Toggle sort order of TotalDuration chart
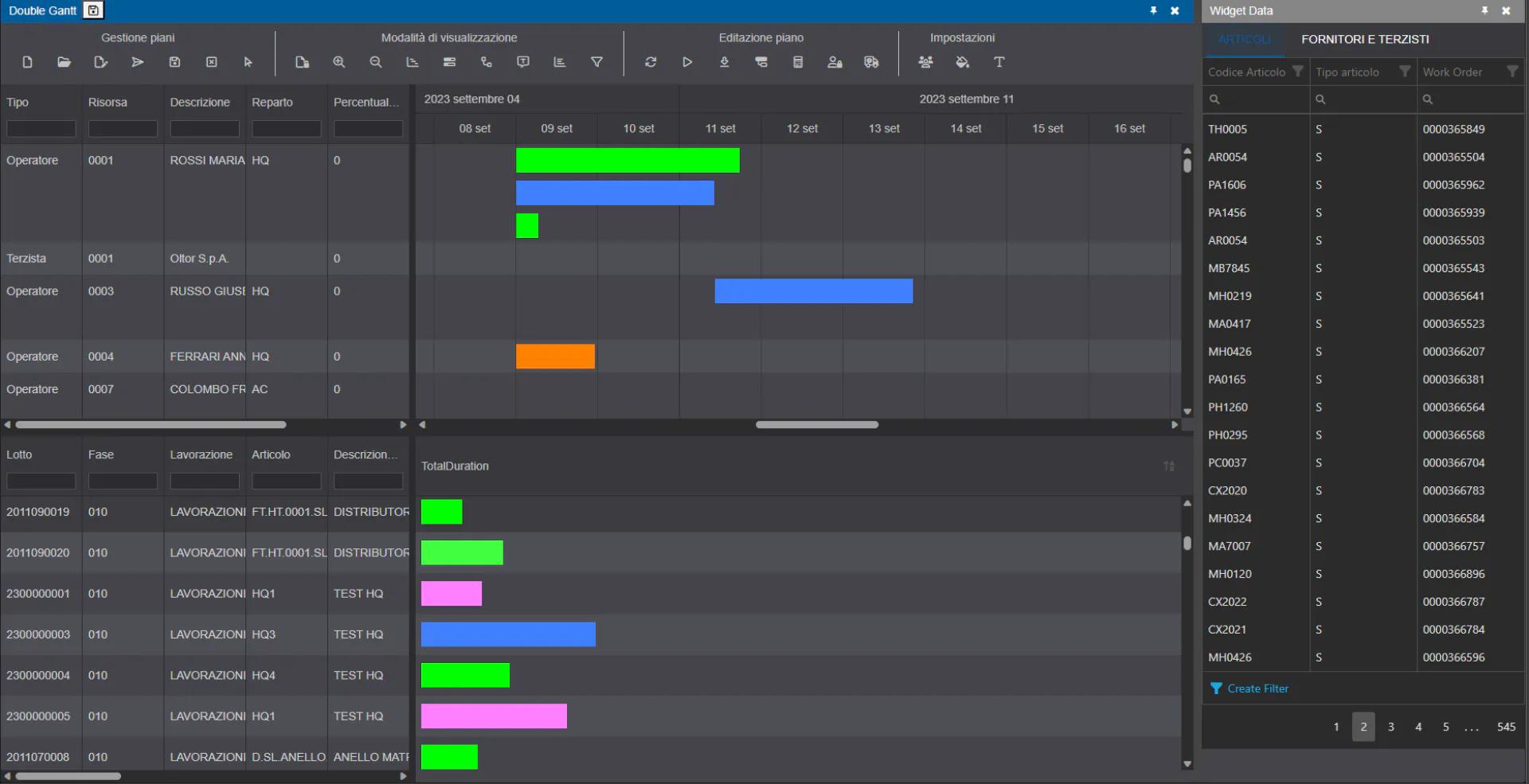Image resolution: width=1529 pixels, height=784 pixels. [1169, 466]
